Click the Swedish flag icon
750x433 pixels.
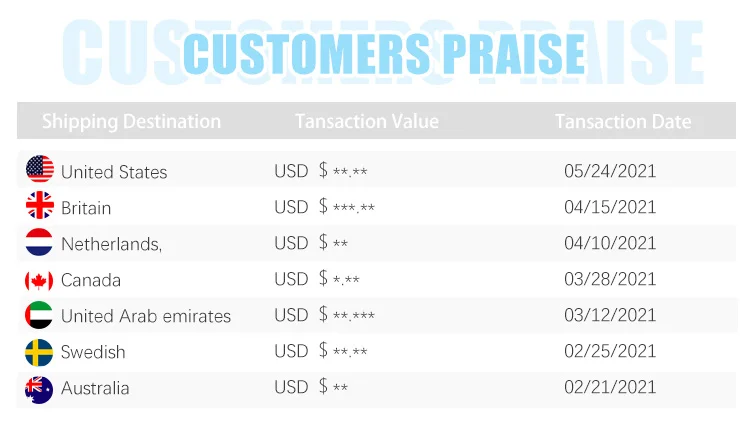[x=40, y=352]
